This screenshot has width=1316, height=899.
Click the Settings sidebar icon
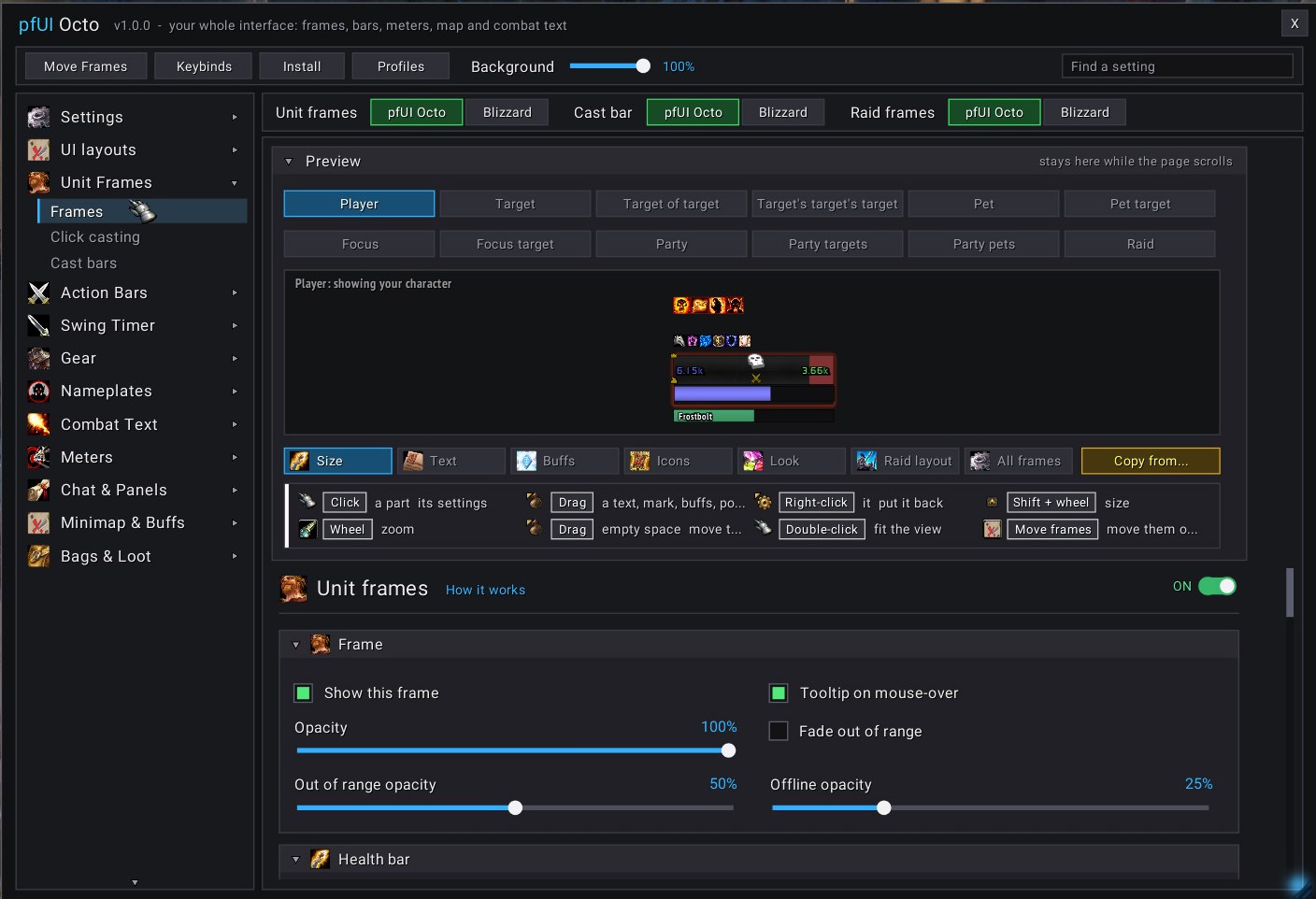point(38,117)
